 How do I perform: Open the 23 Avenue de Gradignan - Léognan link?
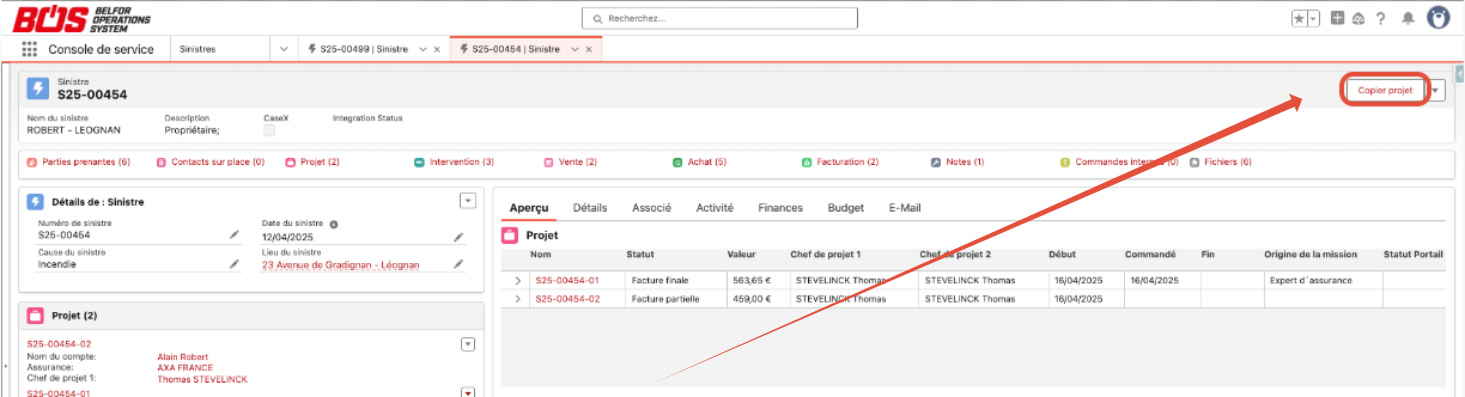(x=340, y=265)
